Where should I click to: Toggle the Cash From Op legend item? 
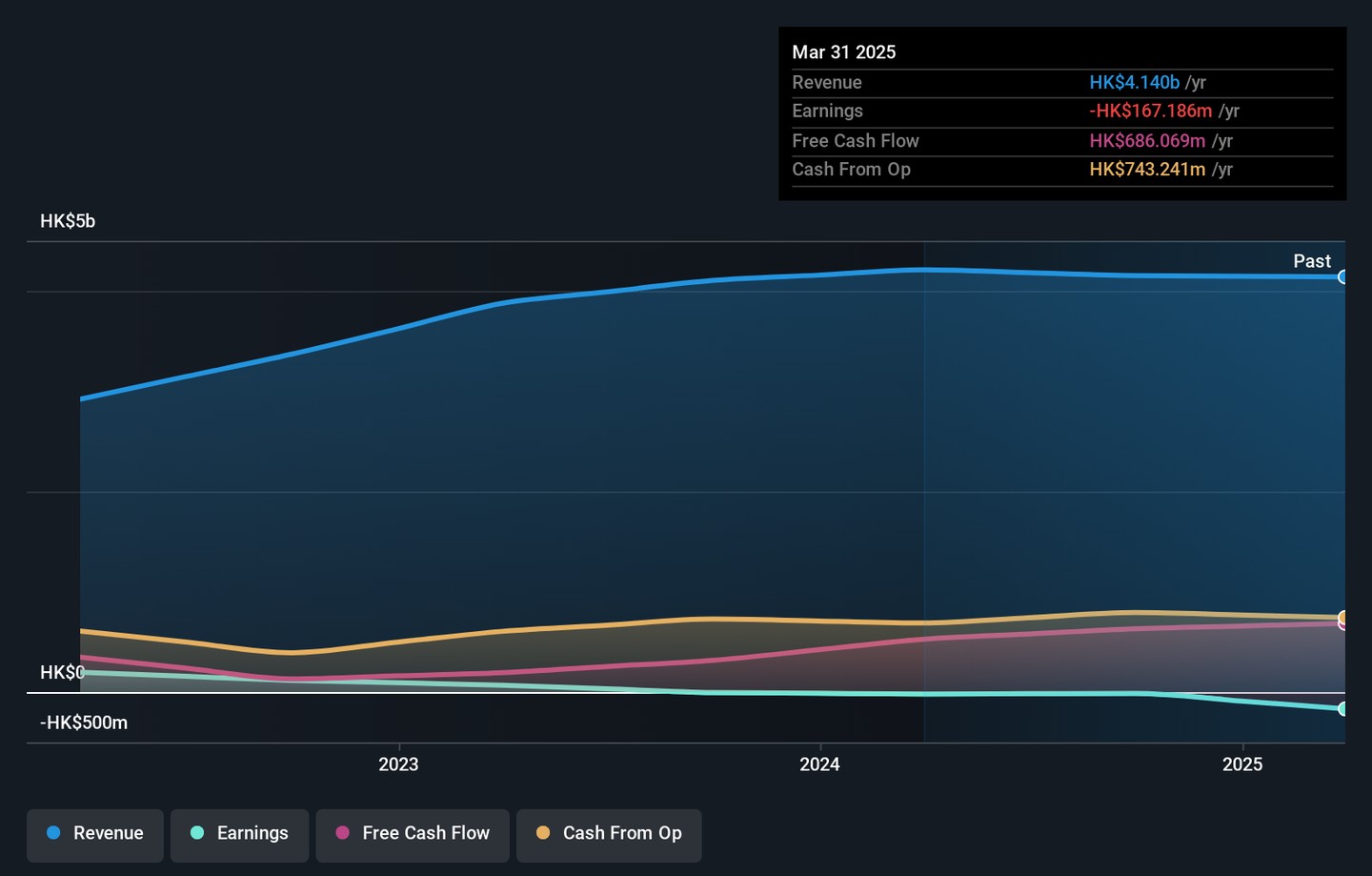[x=609, y=834]
